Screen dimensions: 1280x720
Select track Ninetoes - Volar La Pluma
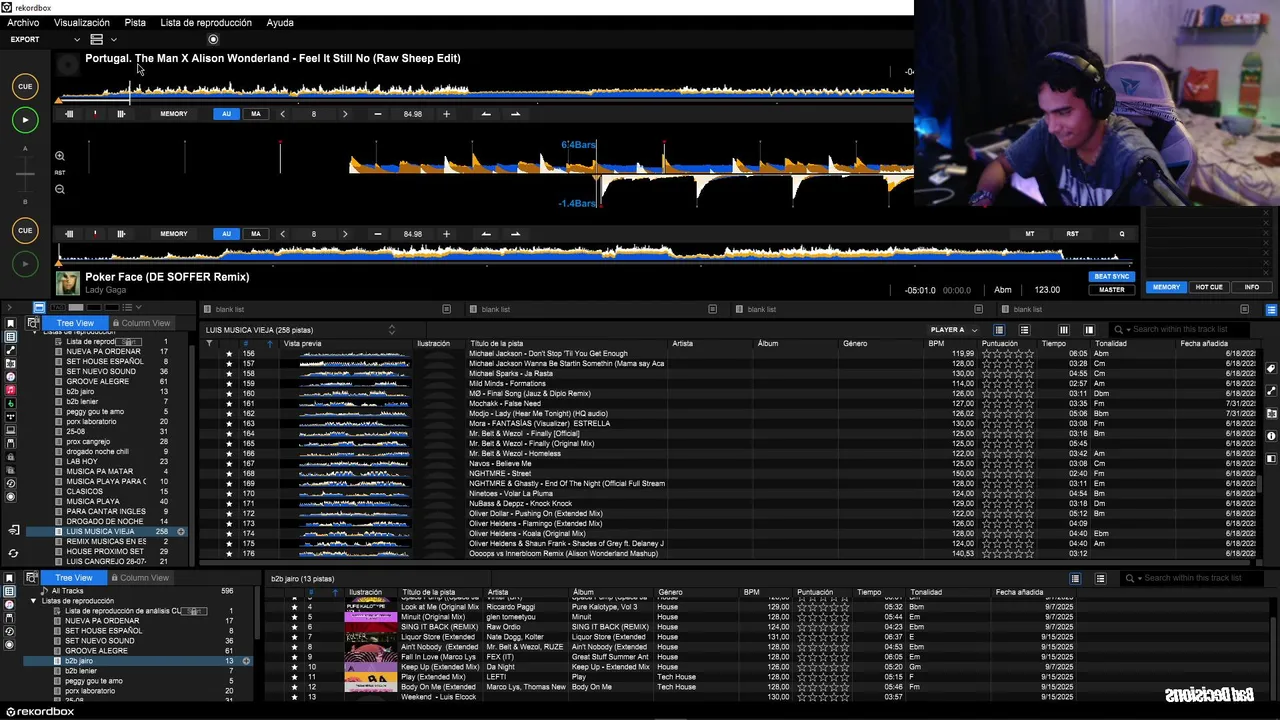click(x=511, y=493)
